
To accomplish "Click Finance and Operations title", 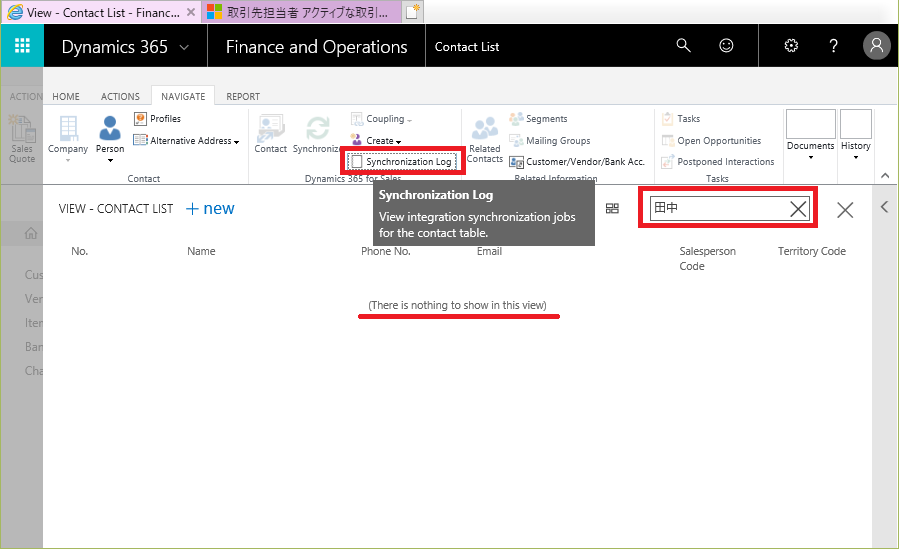I will coord(316,46).
